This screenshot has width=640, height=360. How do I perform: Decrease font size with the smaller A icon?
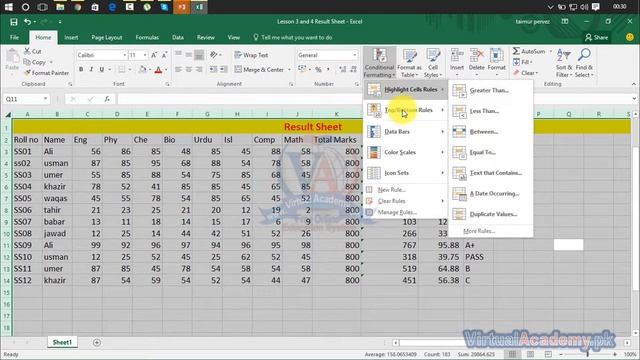(x=164, y=55)
